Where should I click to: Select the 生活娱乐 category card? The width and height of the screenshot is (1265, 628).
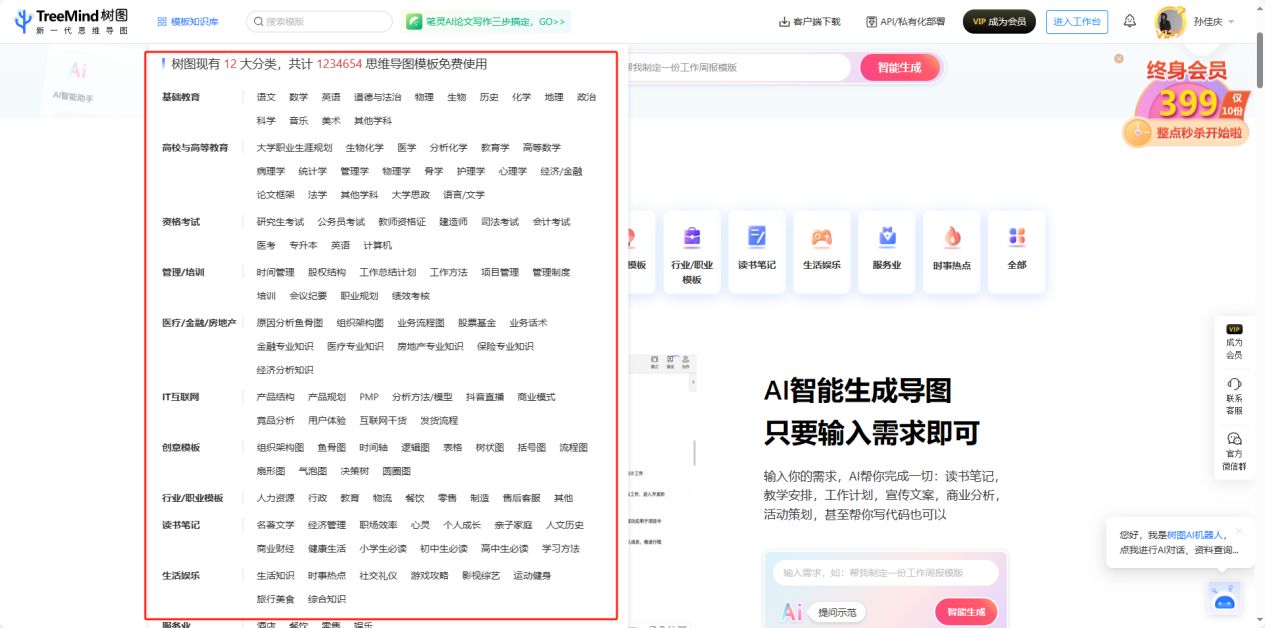point(822,252)
